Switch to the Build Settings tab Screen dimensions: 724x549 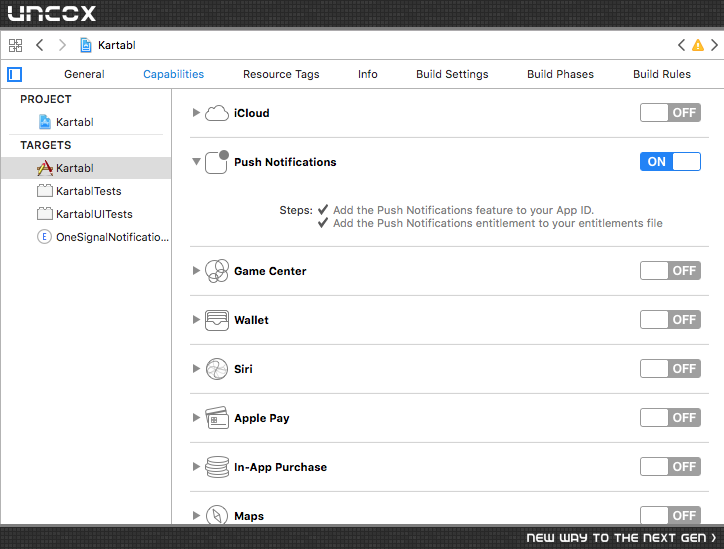click(452, 74)
